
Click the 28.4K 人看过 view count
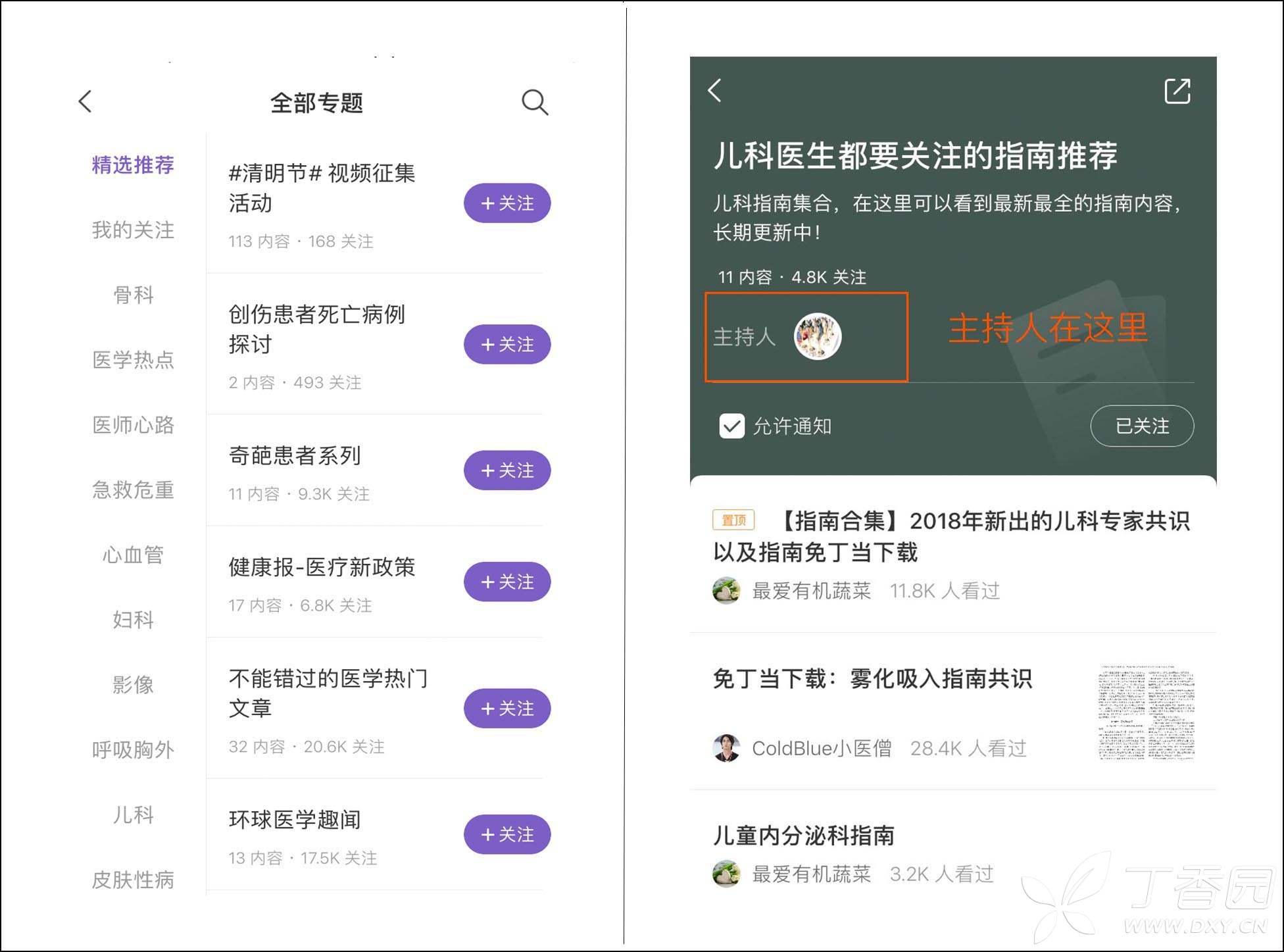(x=968, y=748)
